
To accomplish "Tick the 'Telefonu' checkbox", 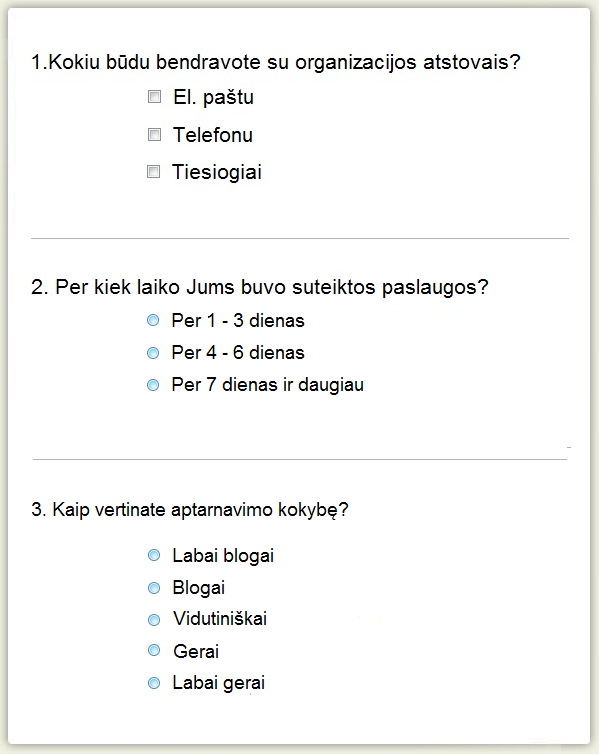I will click(x=154, y=134).
